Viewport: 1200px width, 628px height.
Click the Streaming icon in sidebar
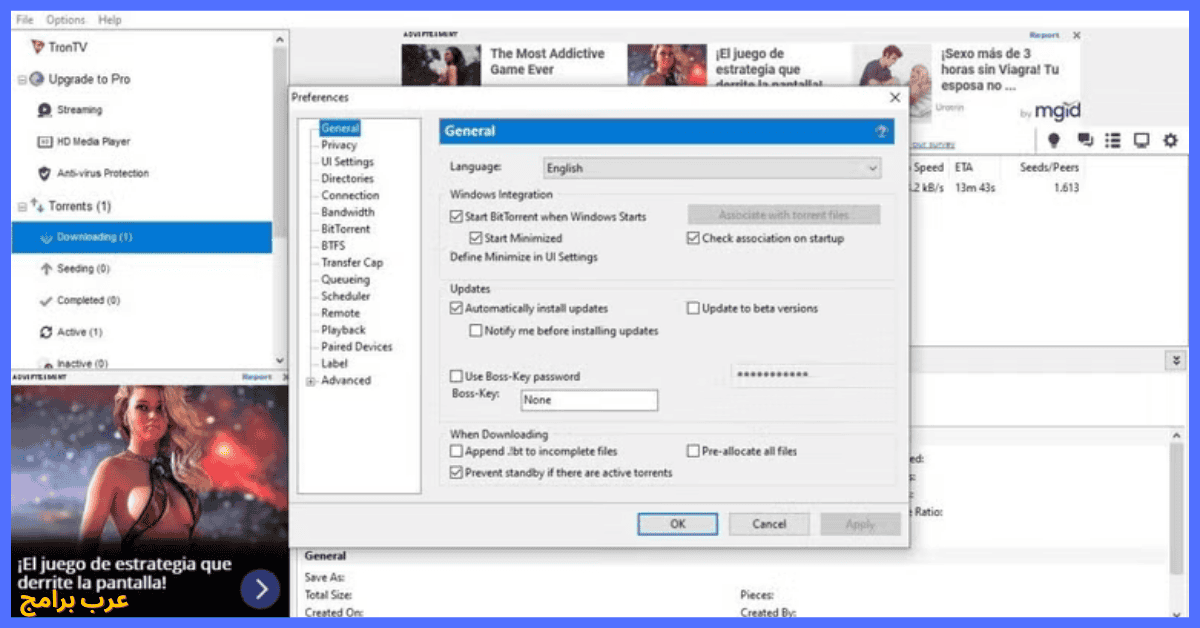click(44, 110)
